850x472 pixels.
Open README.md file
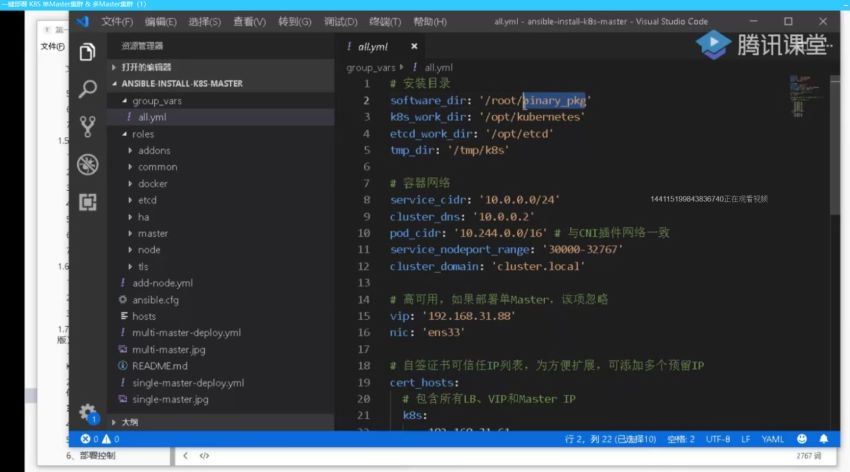(x=221, y=366)
